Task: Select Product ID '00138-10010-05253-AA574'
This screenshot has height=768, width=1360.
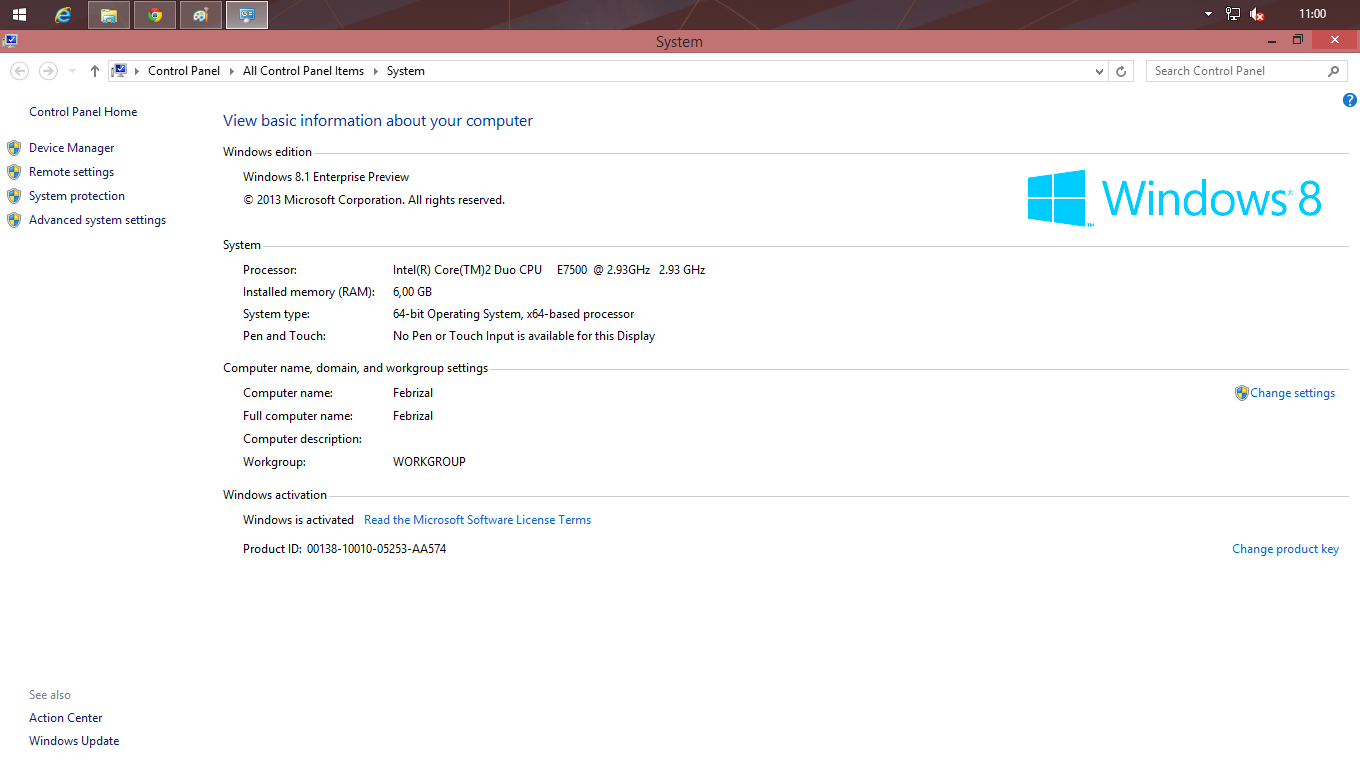Action: [376, 549]
